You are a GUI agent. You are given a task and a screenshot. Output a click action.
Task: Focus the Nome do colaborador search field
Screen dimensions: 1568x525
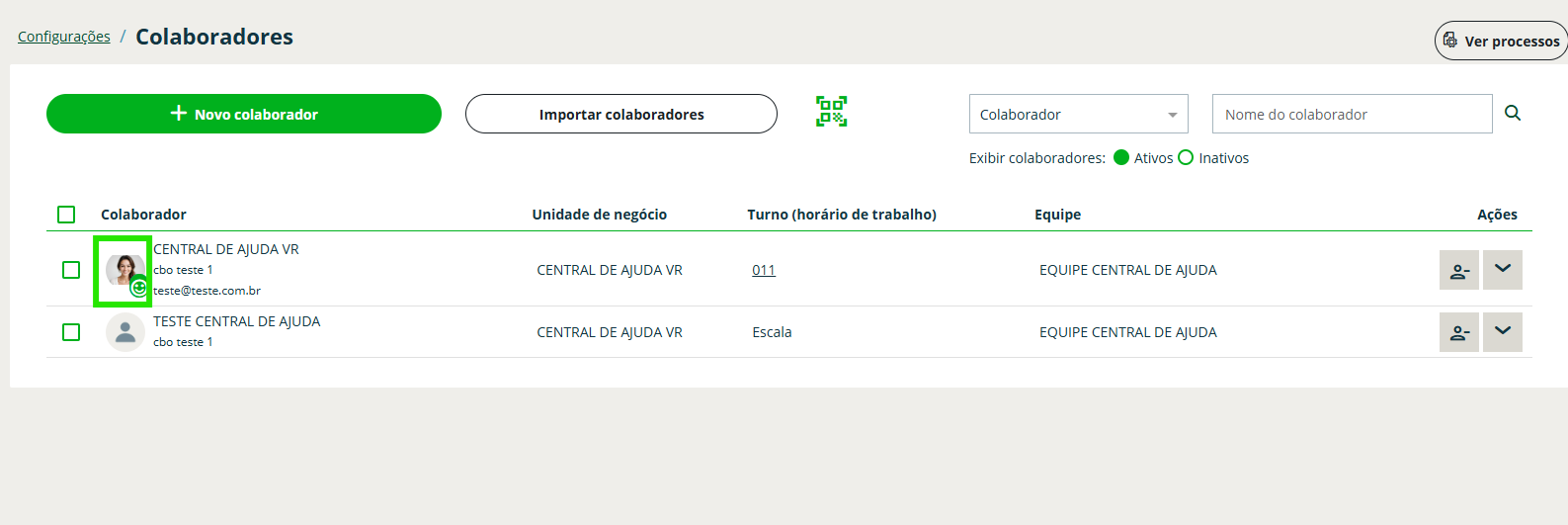1352,115
